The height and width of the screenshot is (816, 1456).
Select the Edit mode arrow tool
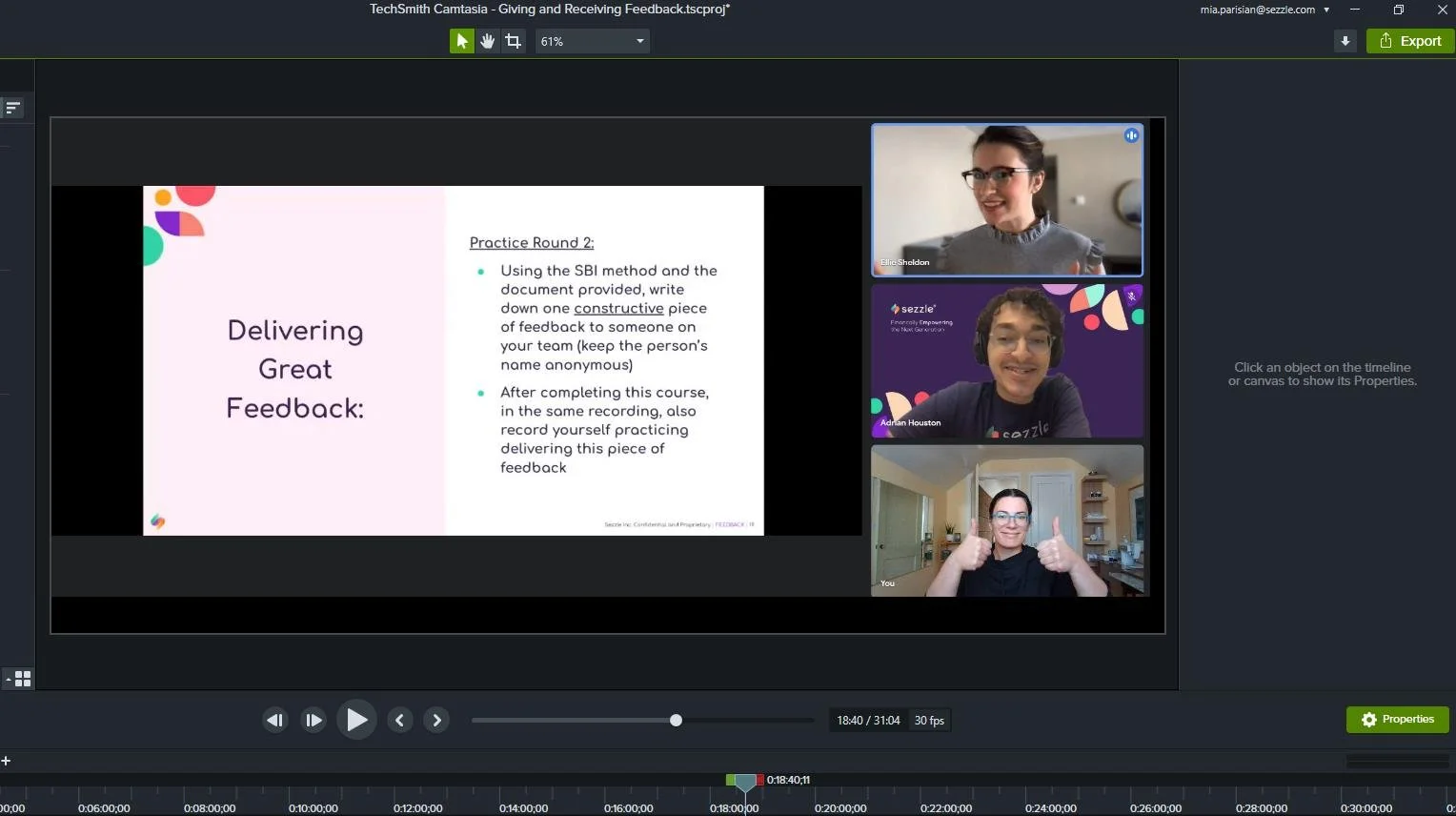click(x=462, y=41)
